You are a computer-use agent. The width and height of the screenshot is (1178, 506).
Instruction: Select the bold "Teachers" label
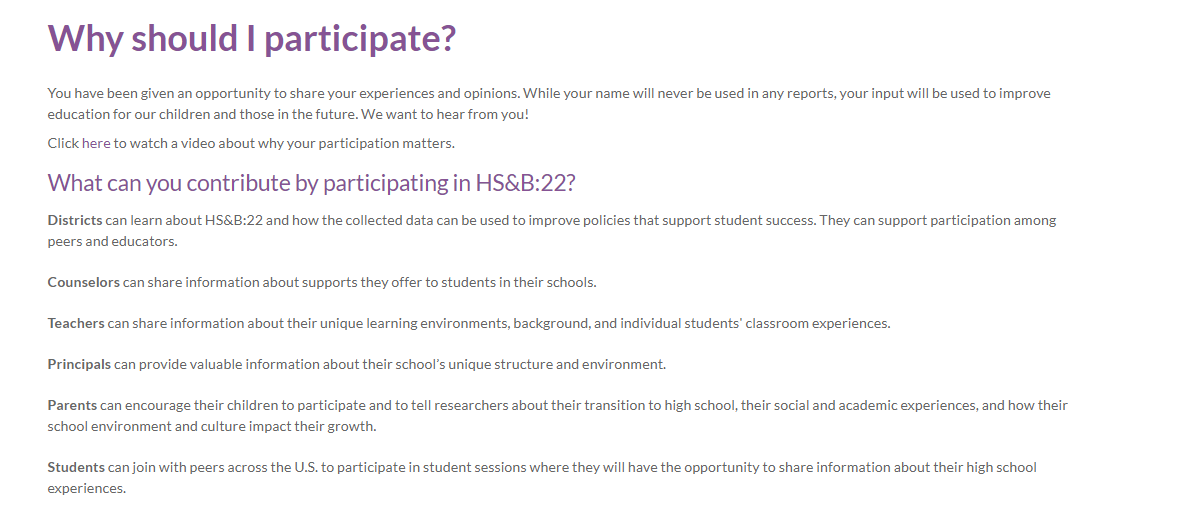click(76, 323)
